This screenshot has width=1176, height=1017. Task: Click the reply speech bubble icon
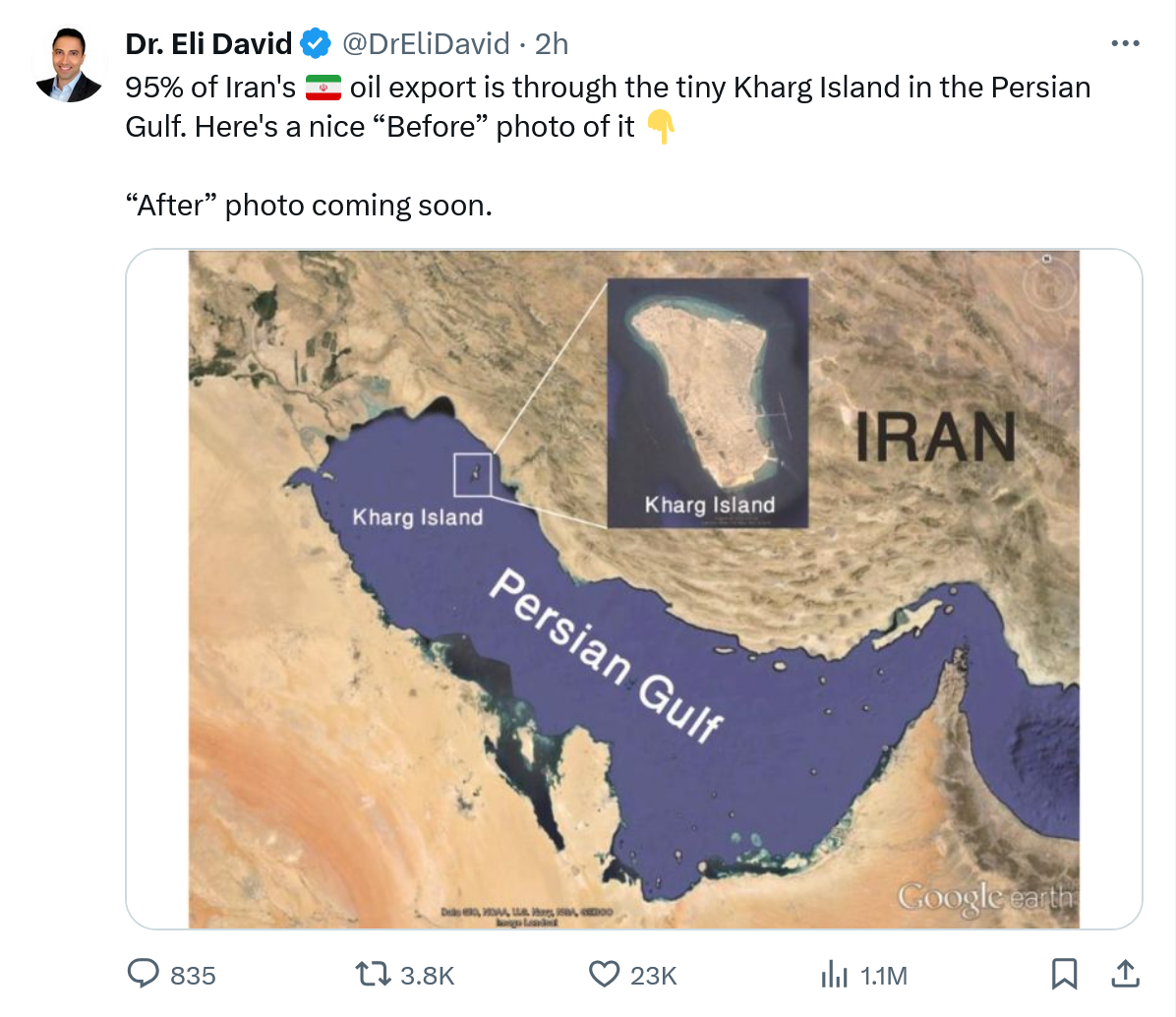coord(144,974)
